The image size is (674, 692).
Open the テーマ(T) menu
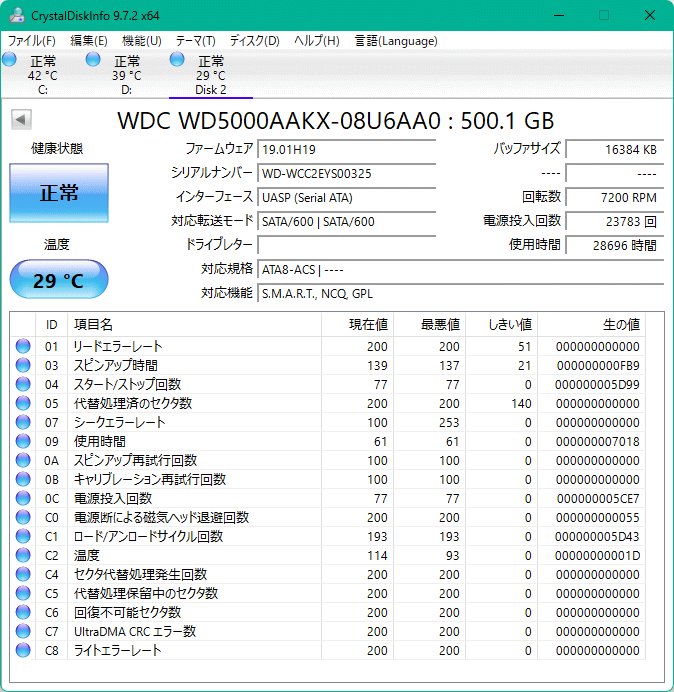pos(196,41)
